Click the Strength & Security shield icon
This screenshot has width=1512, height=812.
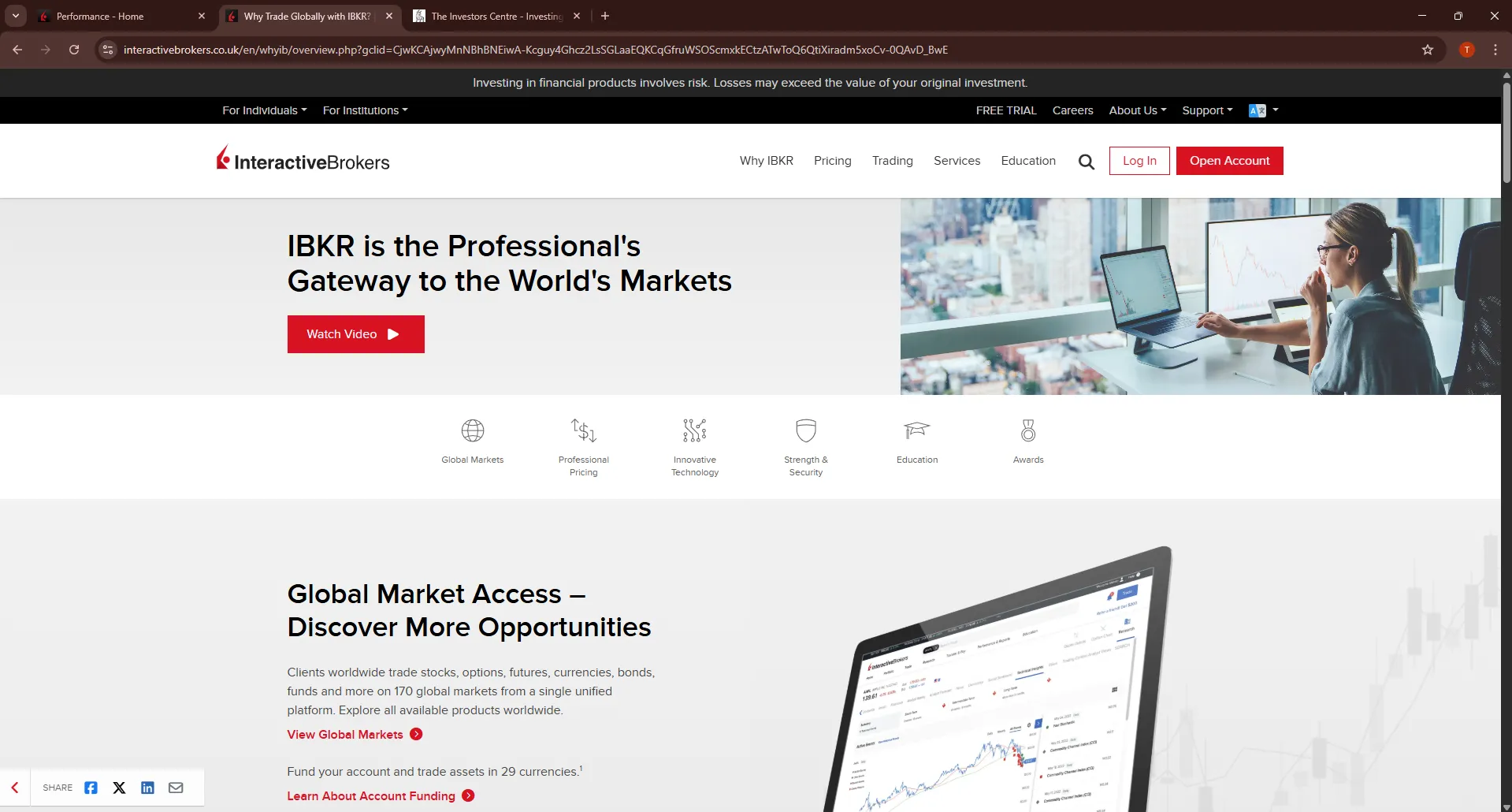[806, 430]
